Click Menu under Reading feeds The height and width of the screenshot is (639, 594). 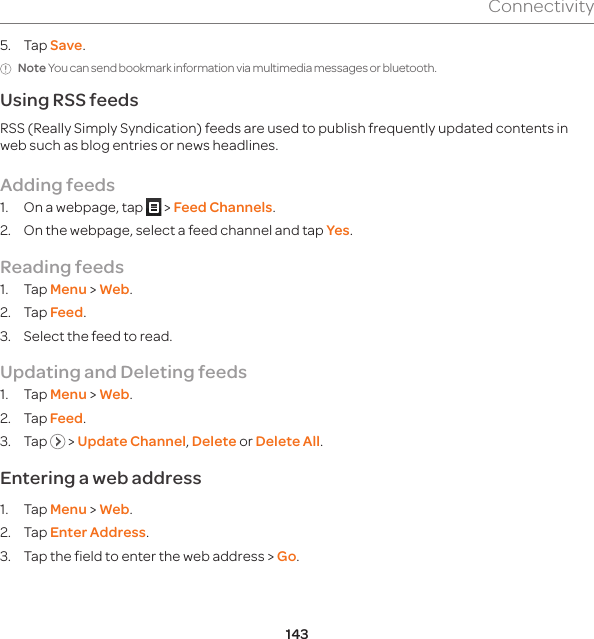pyautogui.click(x=68, y=289)
